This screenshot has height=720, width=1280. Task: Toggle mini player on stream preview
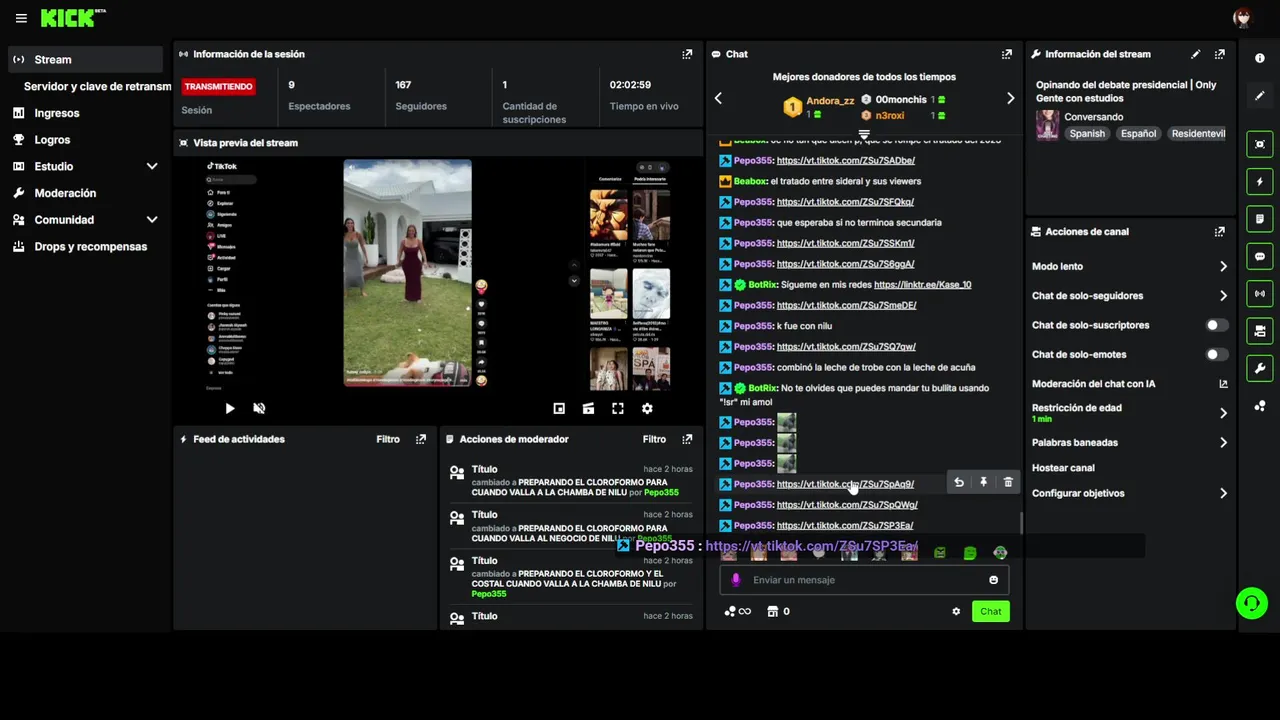[559, 408]
